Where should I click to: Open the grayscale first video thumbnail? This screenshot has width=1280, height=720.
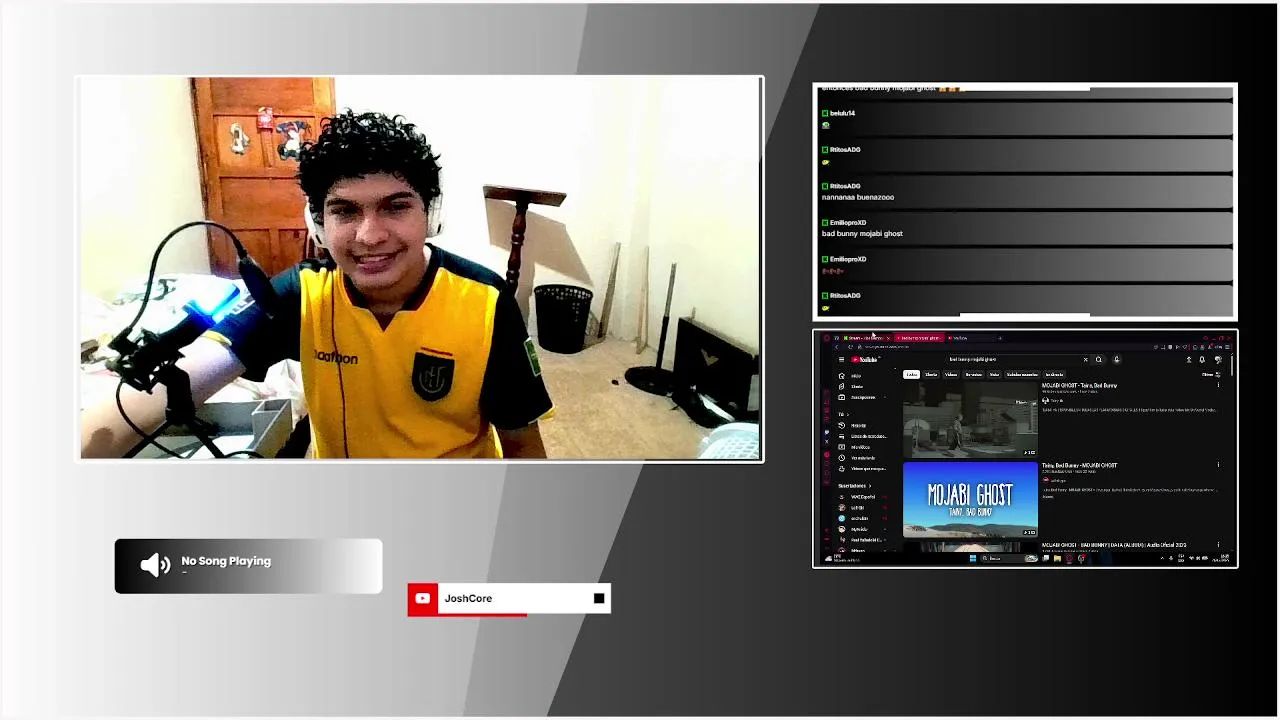pos(970,419)
